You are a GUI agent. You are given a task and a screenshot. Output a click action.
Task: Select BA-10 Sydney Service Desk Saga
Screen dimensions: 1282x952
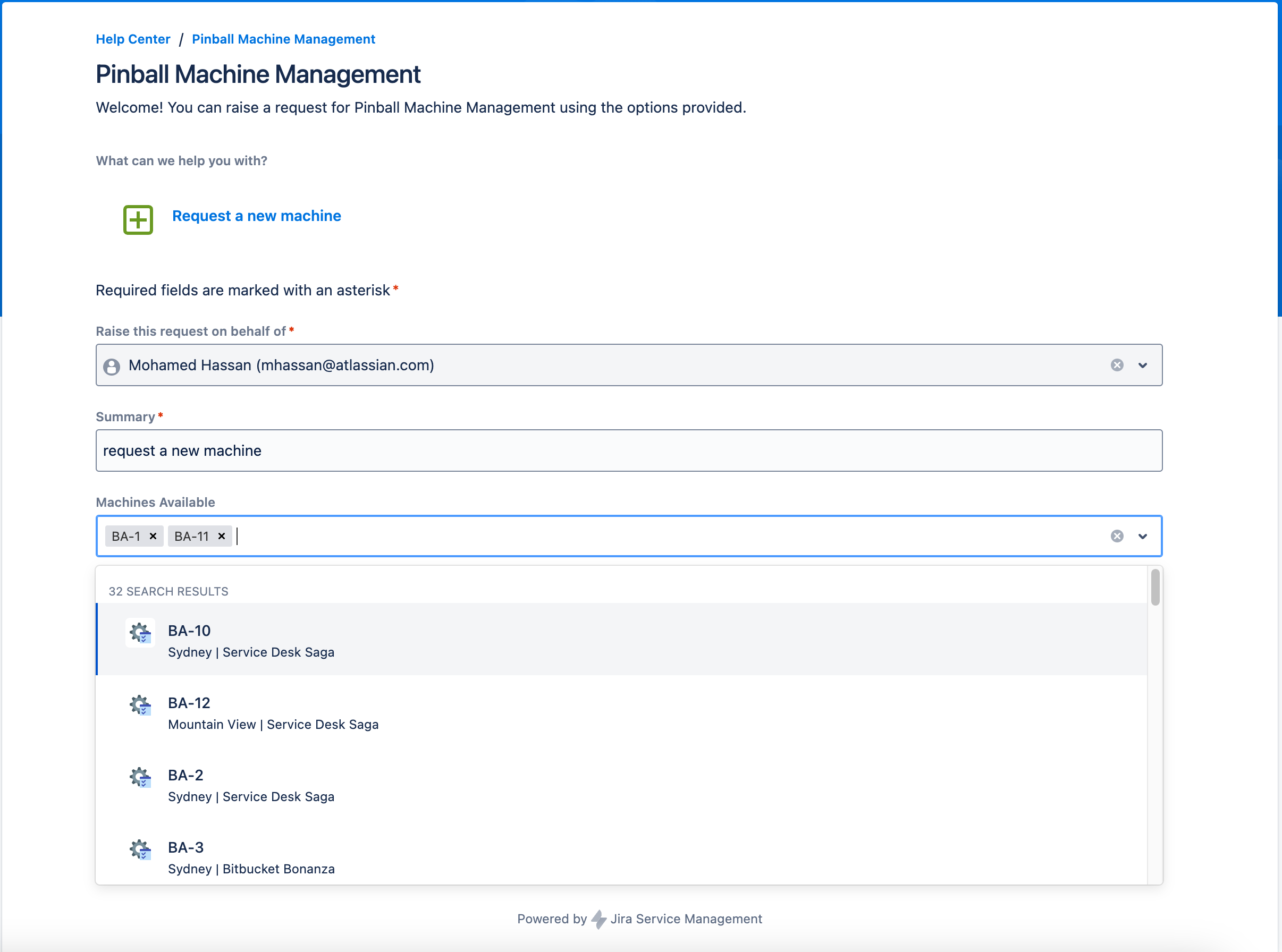(x=251, y=640)
